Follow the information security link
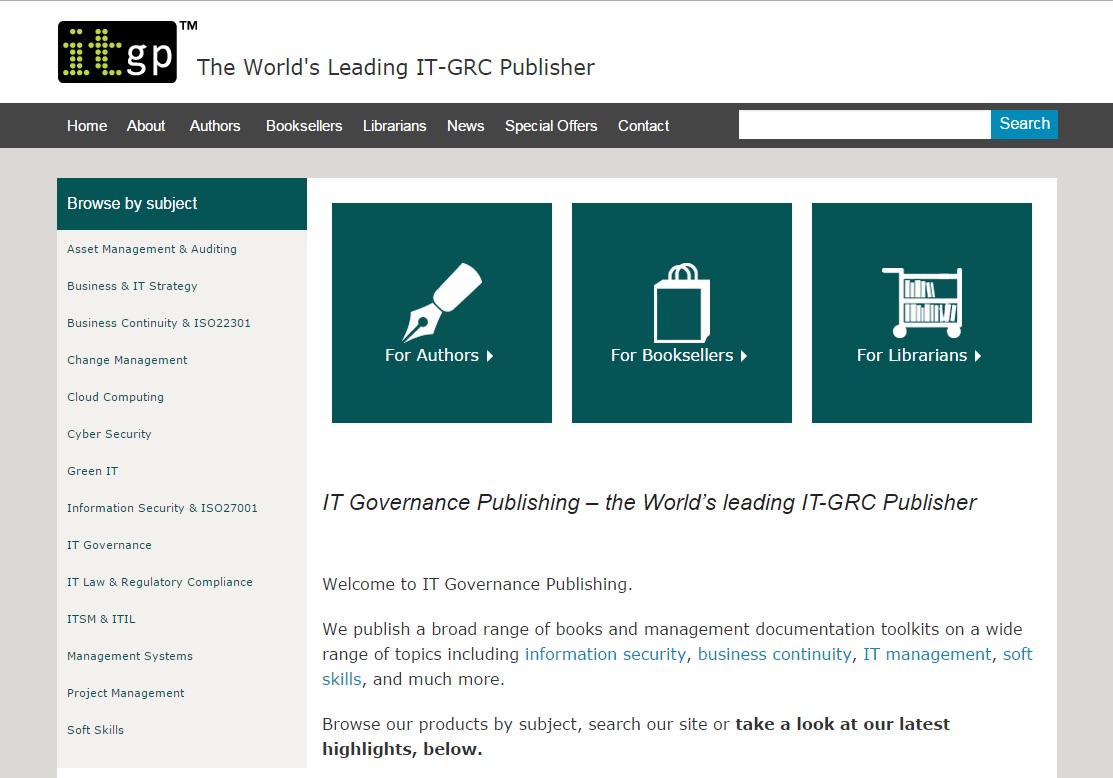This screenshot has height=778, width=1113. (x=605, y=654)
